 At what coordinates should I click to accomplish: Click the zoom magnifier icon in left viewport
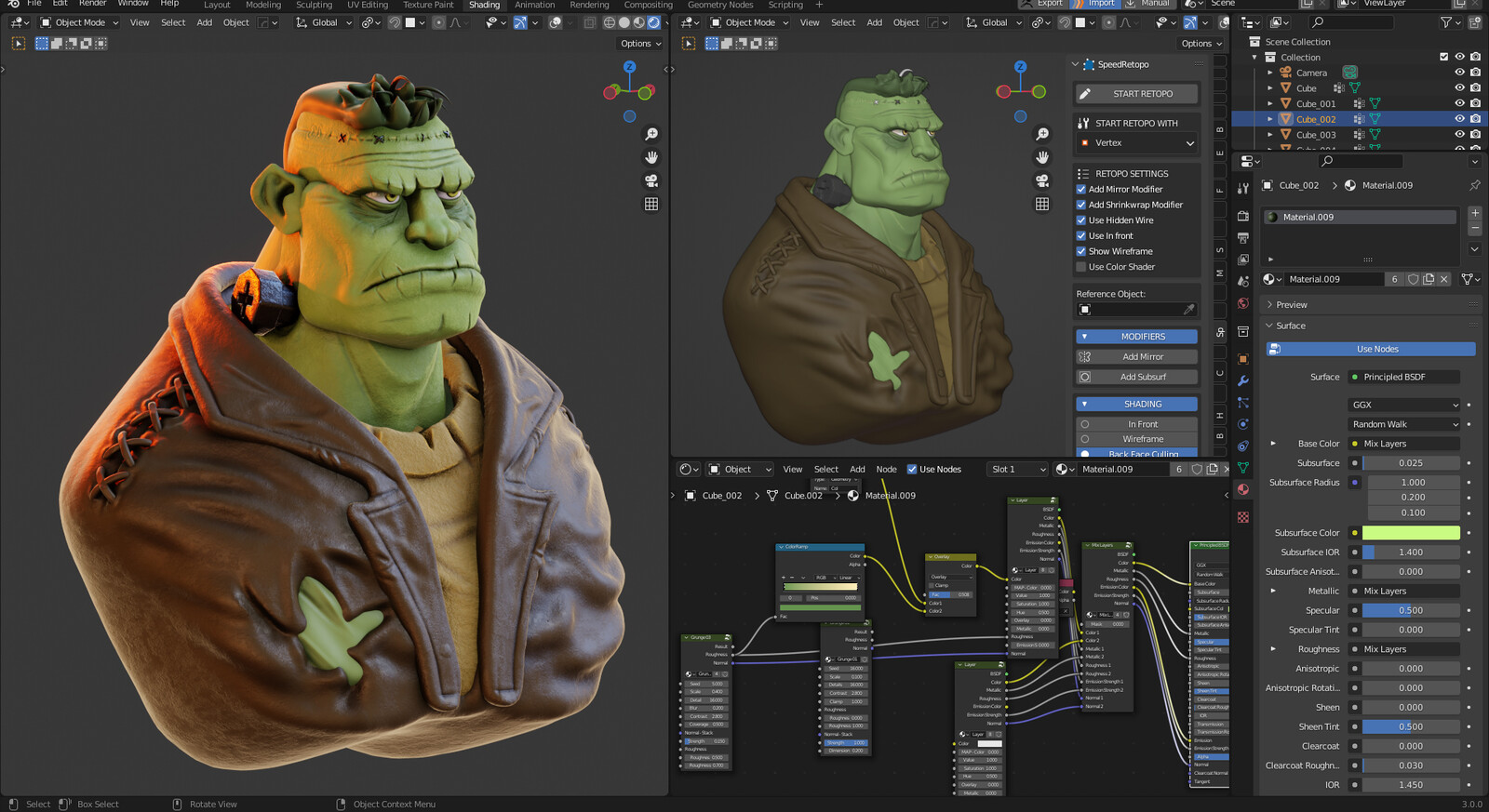tap(651, 135)
